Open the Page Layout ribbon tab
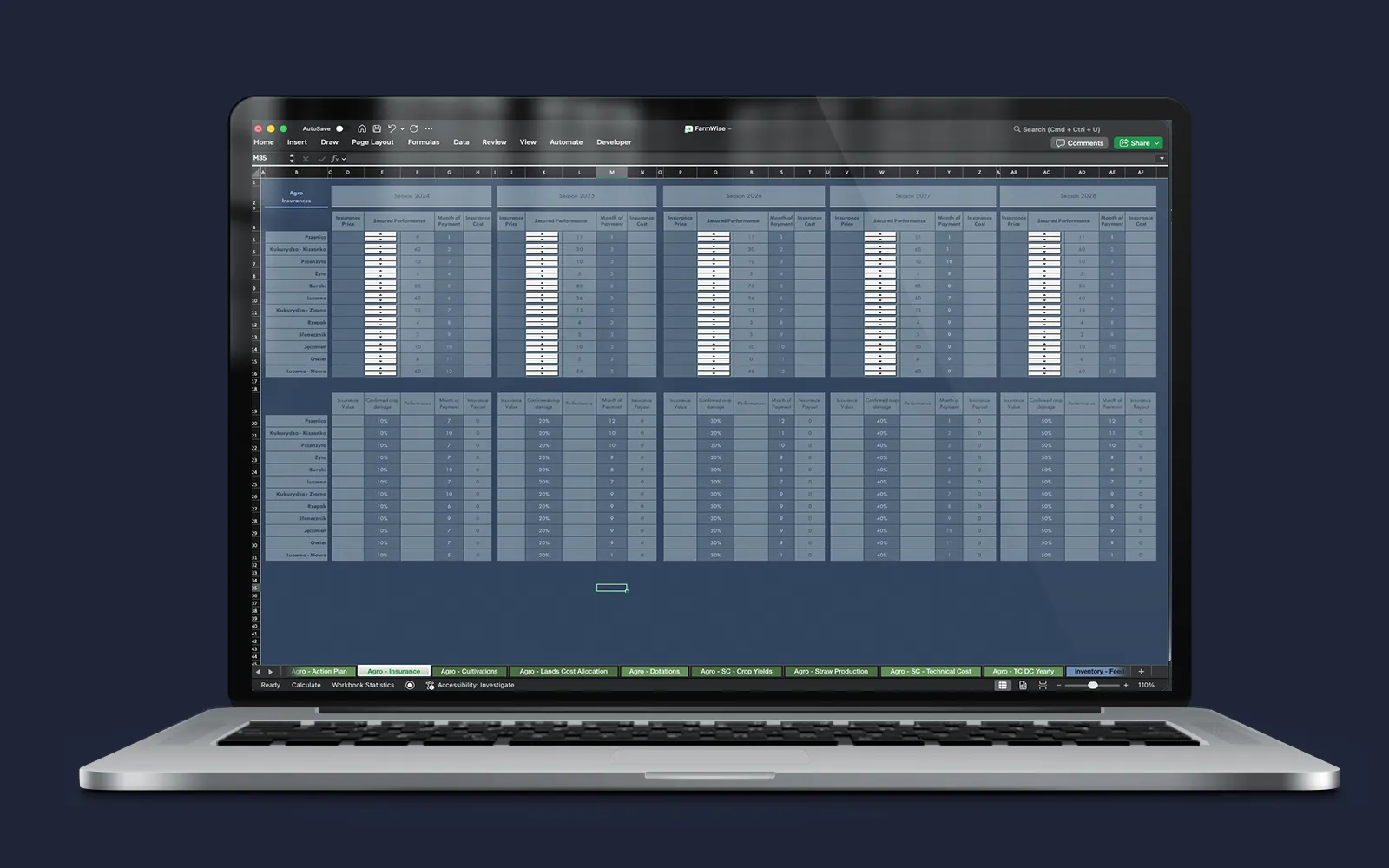 (x=372, y=142)
